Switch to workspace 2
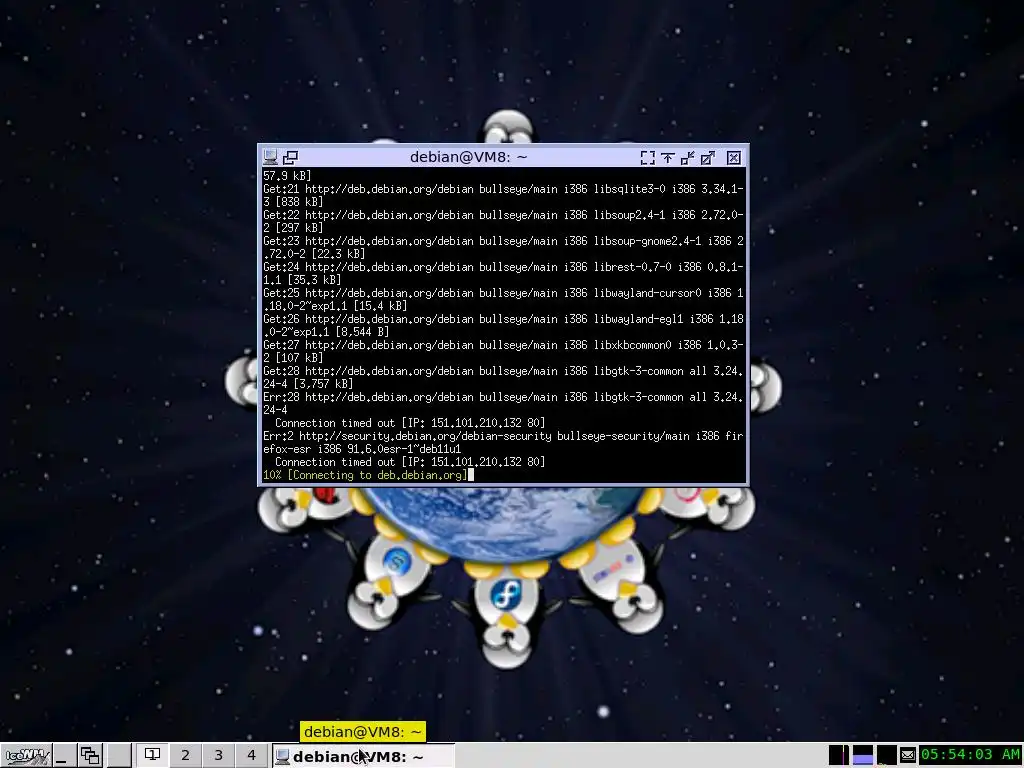 pyautogui.click(x=185, y=756)
